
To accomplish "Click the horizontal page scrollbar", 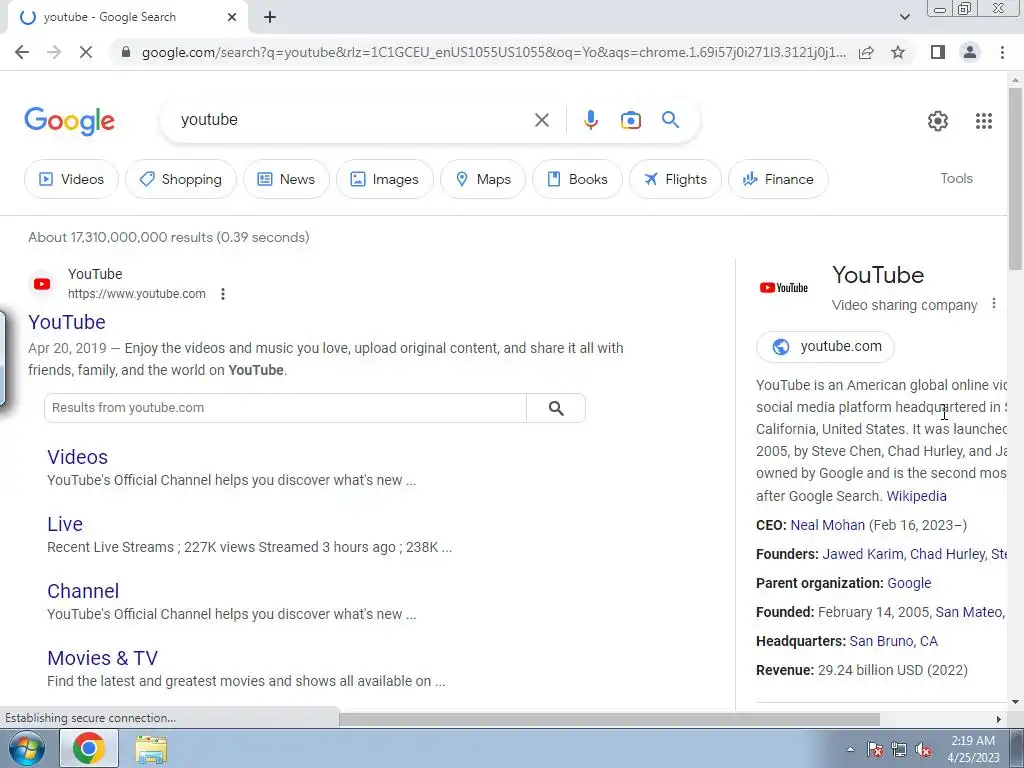I will pos(609,720).
